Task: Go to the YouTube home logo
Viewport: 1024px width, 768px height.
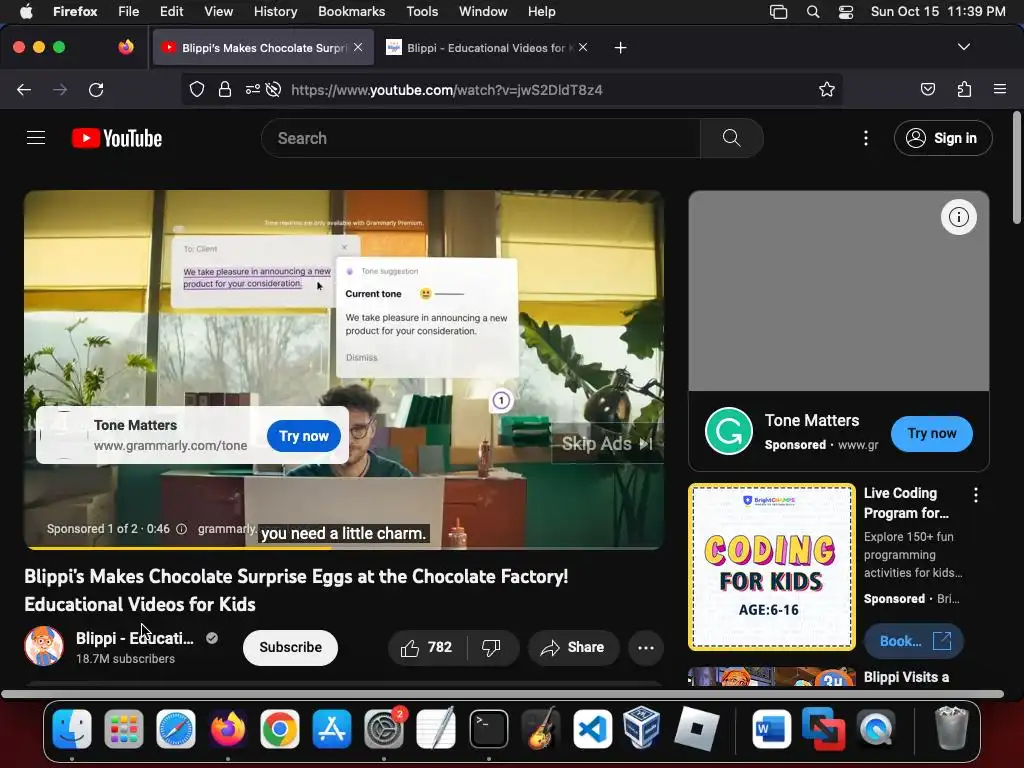Action: 117,138
